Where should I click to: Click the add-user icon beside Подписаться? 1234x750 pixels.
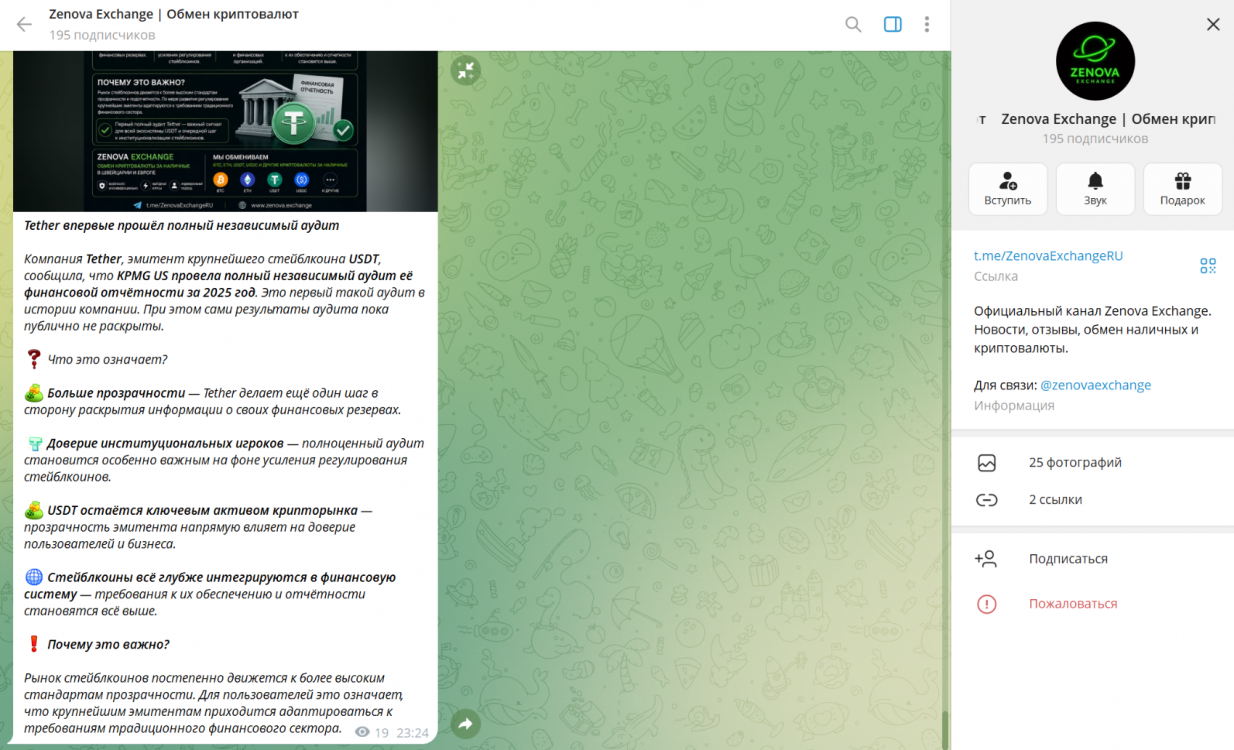point(986,559)
